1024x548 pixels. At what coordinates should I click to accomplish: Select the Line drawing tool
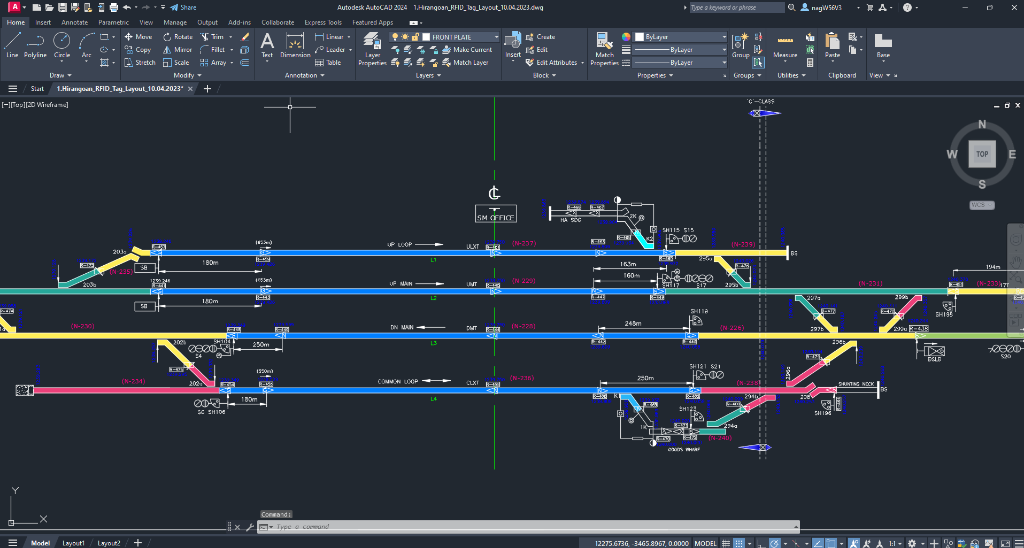12,46
